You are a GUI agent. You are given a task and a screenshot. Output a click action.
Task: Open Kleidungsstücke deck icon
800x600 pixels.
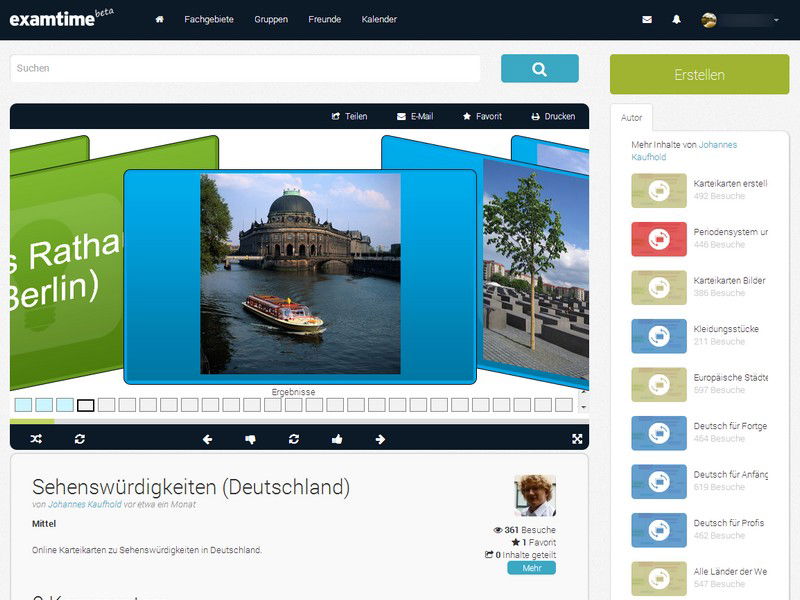659,336
